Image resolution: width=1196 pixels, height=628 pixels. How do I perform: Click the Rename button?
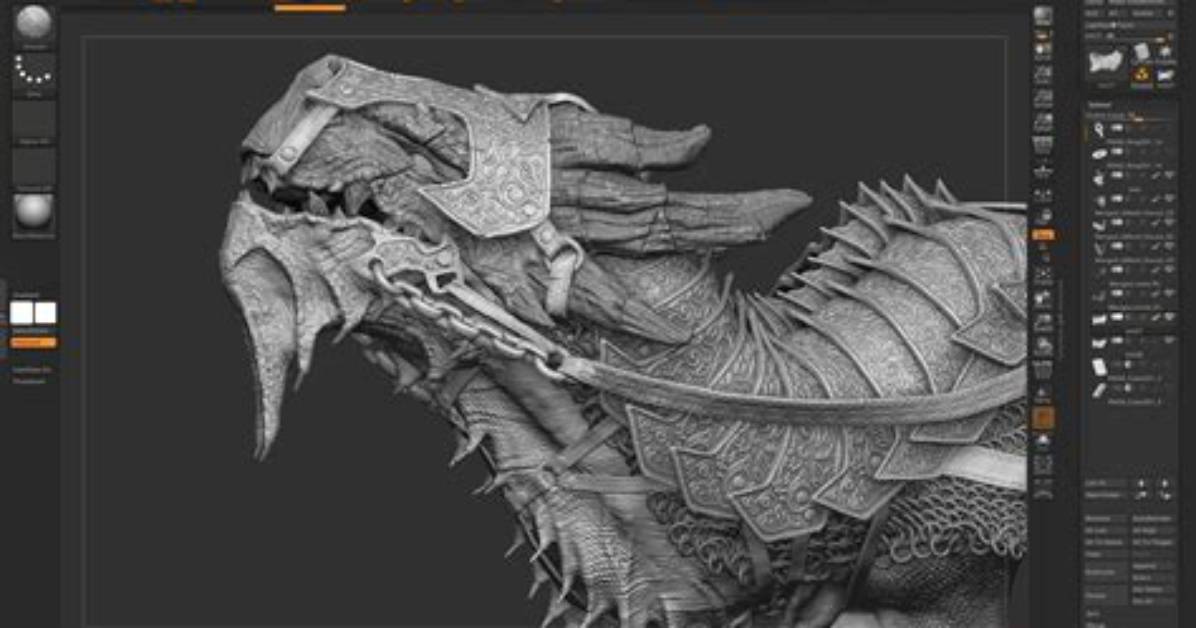coord(1106,519)
